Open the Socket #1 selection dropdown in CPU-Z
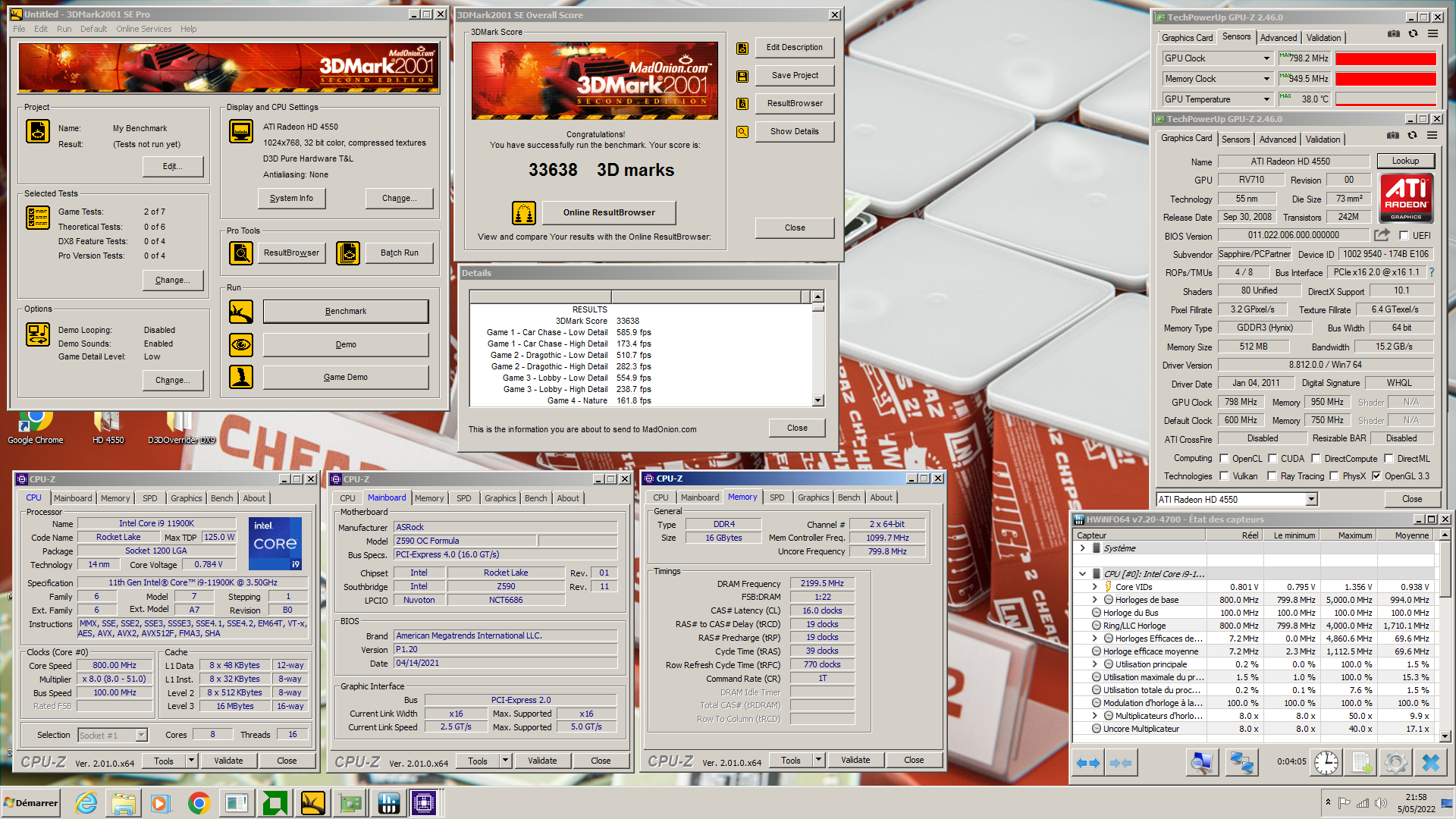Screen dimensions: 1456x819 point(141,735)
